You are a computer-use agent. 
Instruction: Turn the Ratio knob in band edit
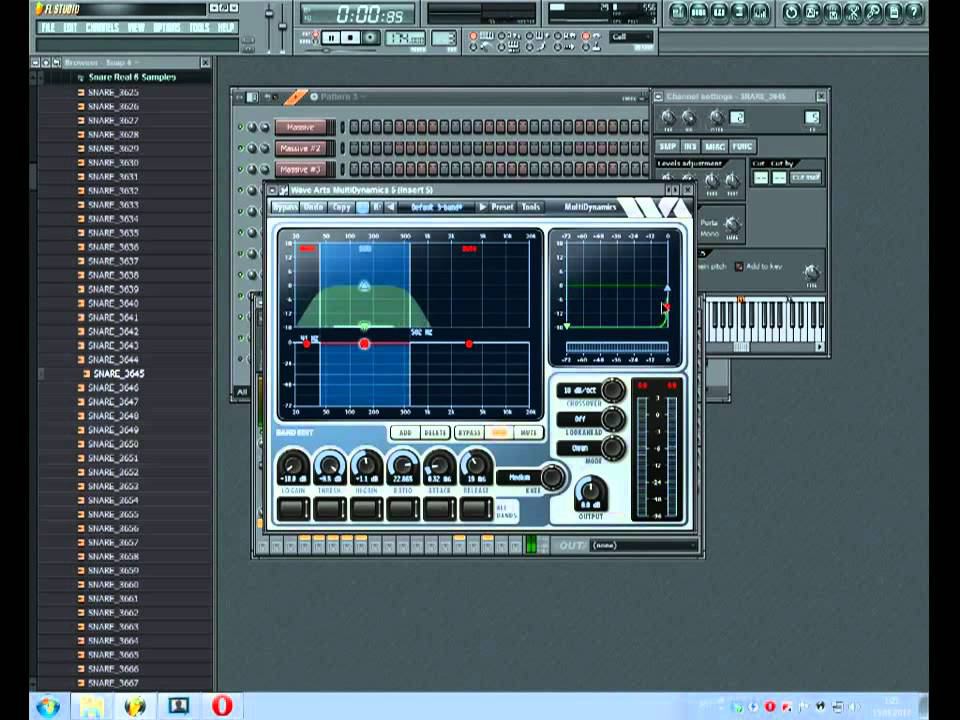(403, 465)
